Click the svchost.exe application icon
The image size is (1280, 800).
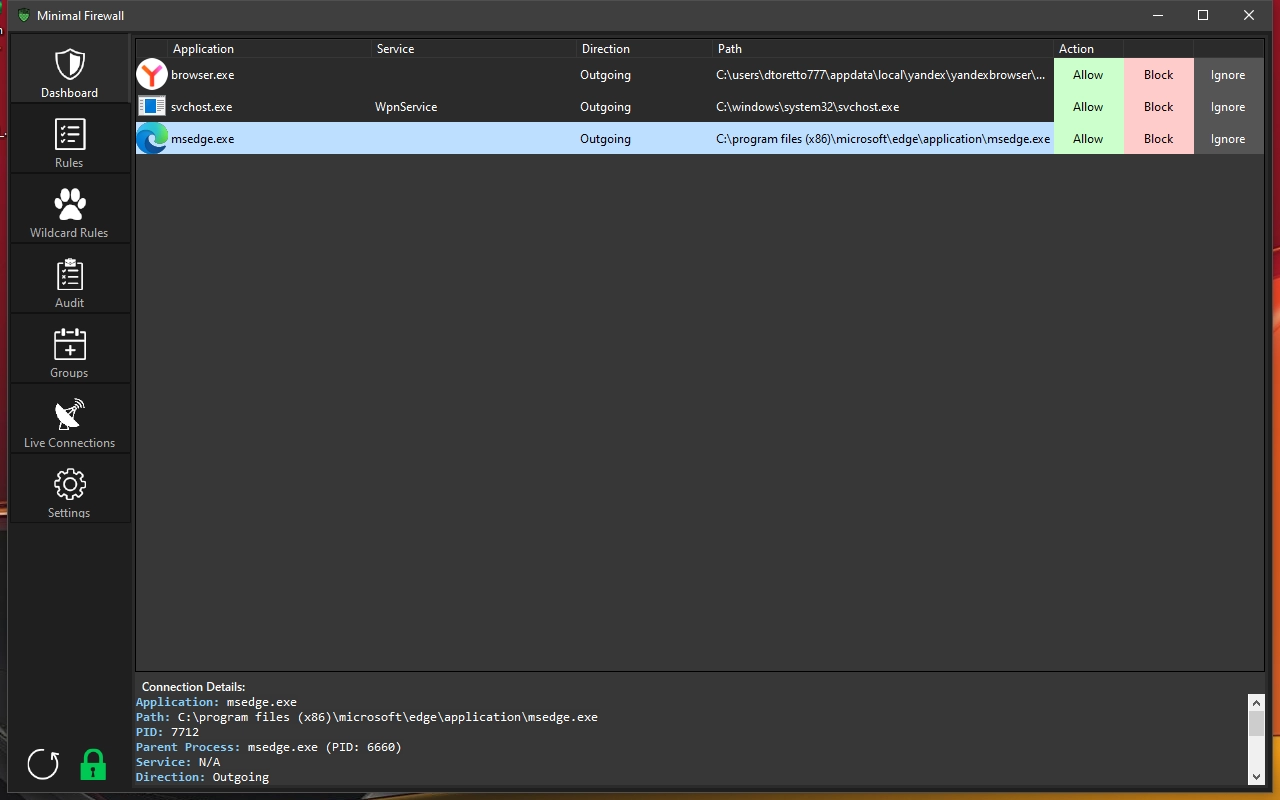(x=152, y=106)
